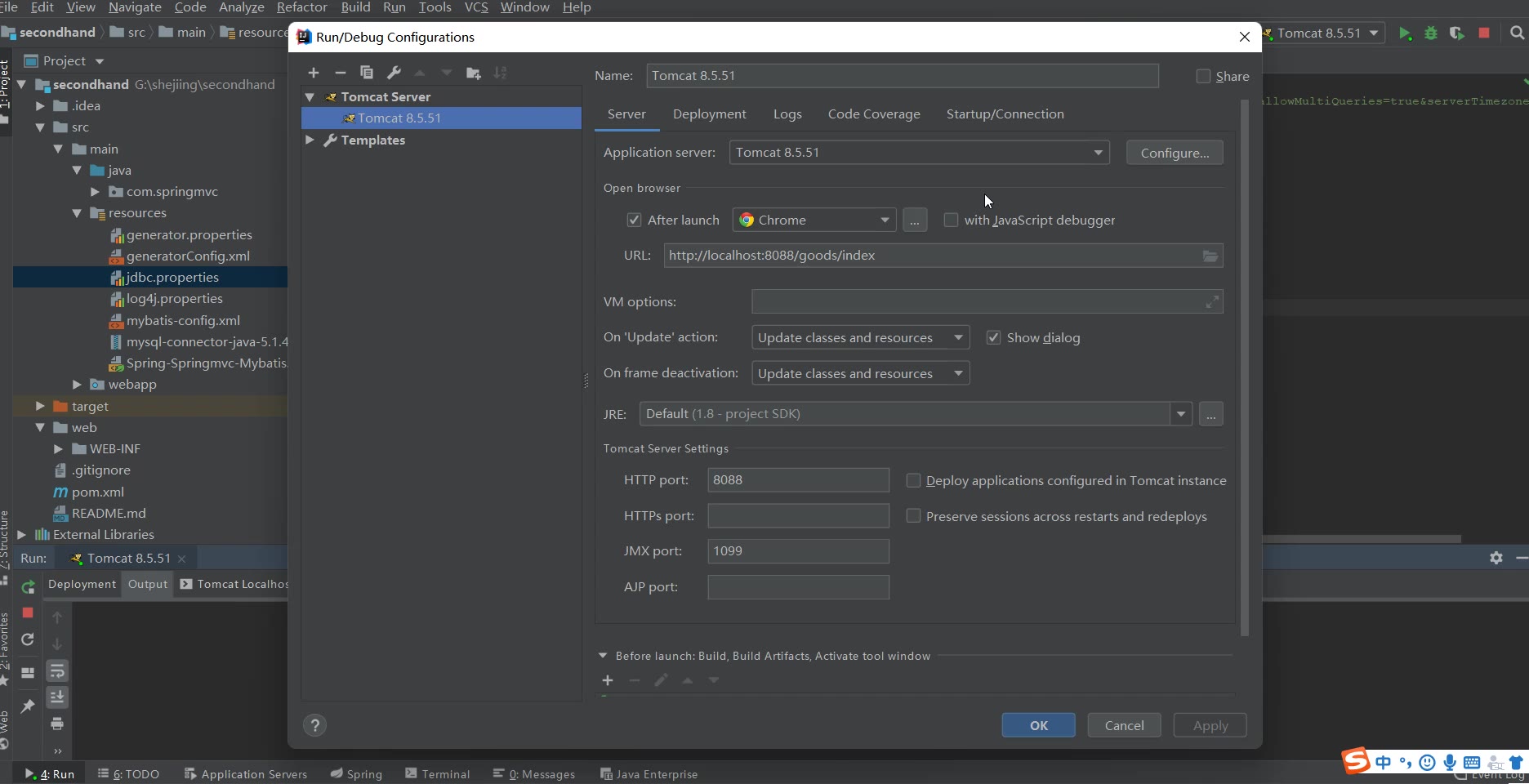1529x784 pixels.
Task: Run Tomcat with green play icon
Action: [1405, 33]
